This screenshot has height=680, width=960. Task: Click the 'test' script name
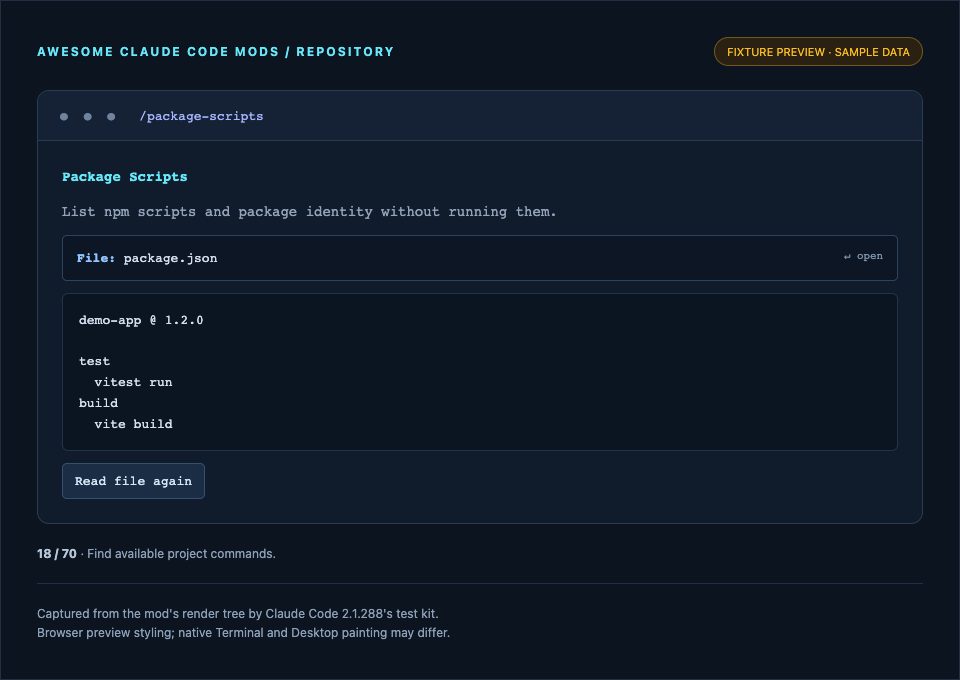point(94,362)
